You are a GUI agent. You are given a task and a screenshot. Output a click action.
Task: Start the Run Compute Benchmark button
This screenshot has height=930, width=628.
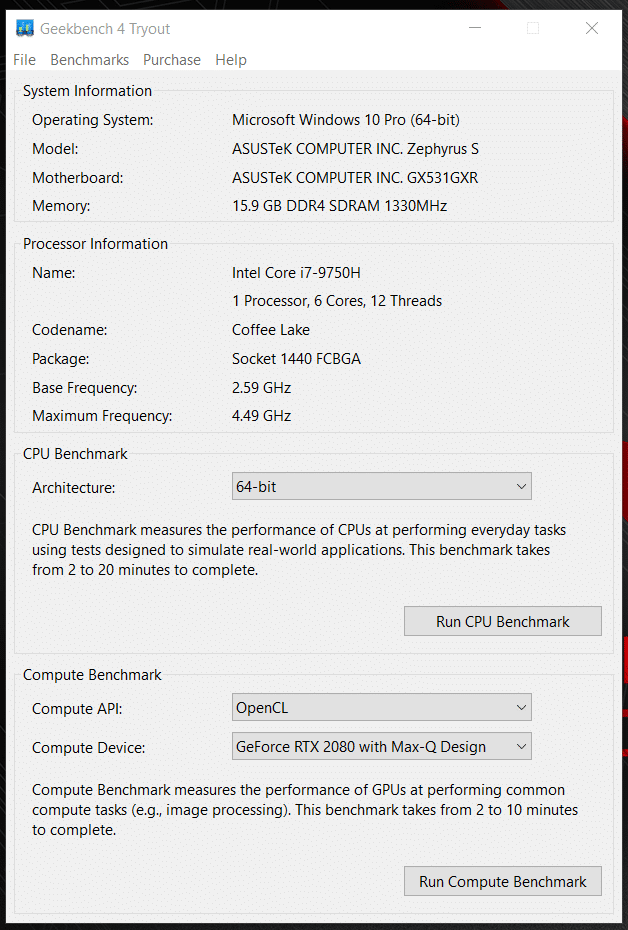(x=503, y=882)
